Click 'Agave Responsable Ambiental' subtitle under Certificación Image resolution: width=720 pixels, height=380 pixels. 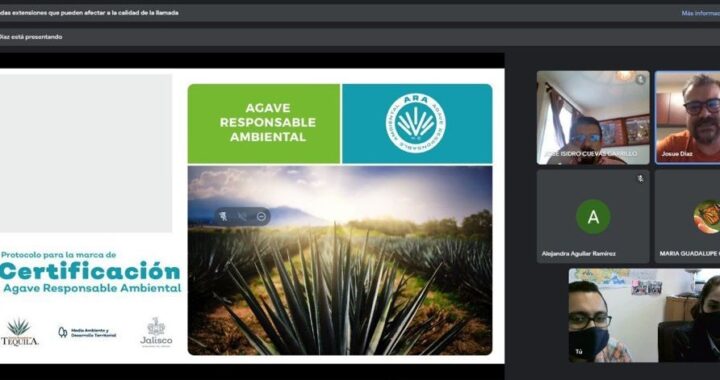click(x=92, y=288)
